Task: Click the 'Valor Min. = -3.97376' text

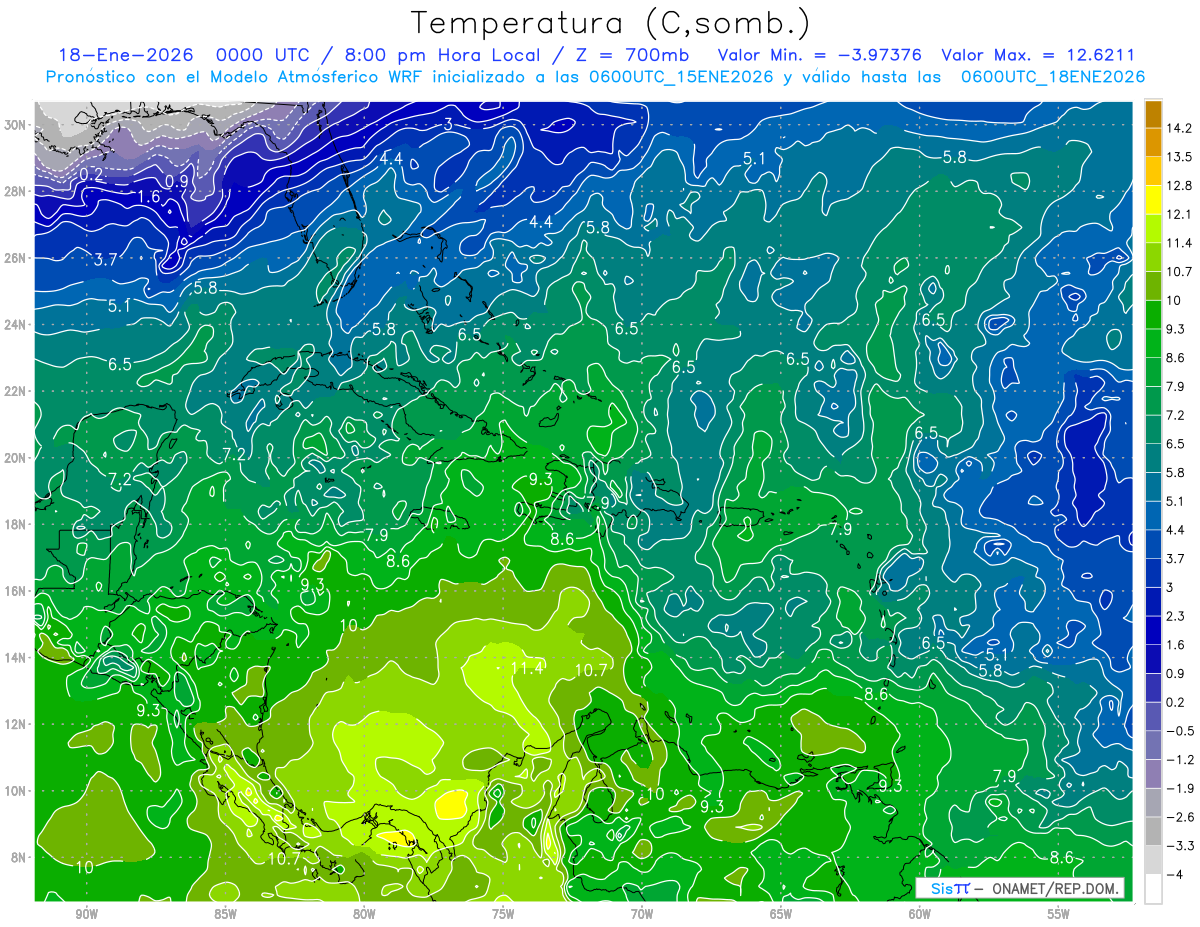Action: (x=821, y=55)
